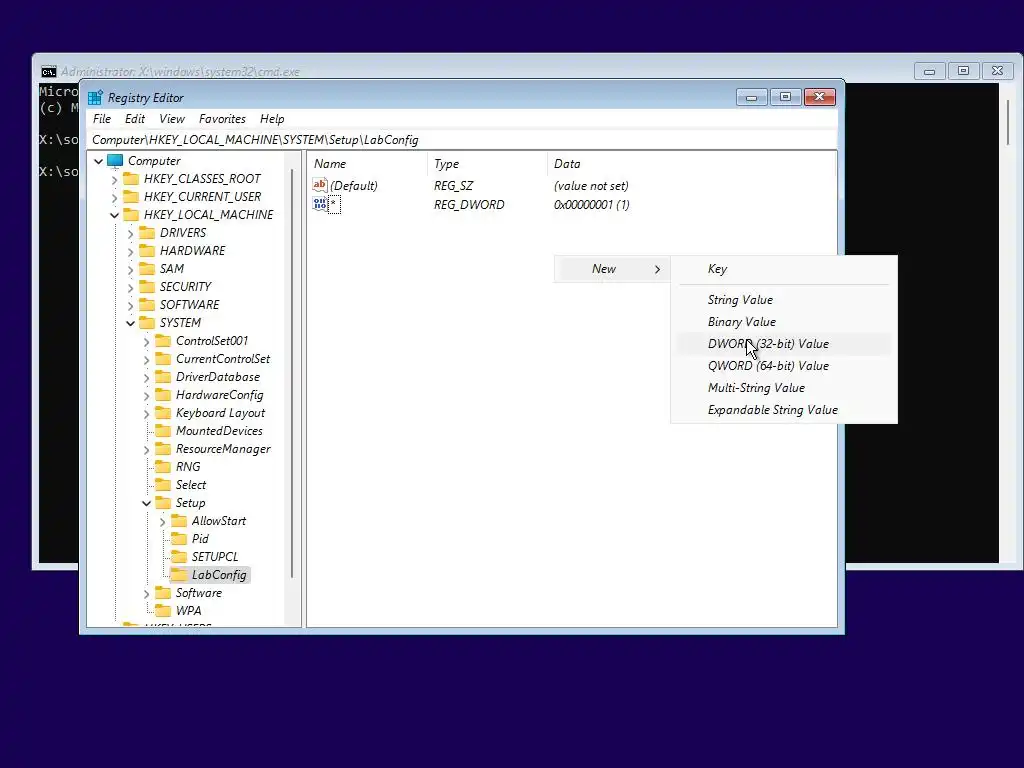Select the HKEY_CURRENT_USER folder icon
Screen dimensions: 1024x768
tap(131, 197)
